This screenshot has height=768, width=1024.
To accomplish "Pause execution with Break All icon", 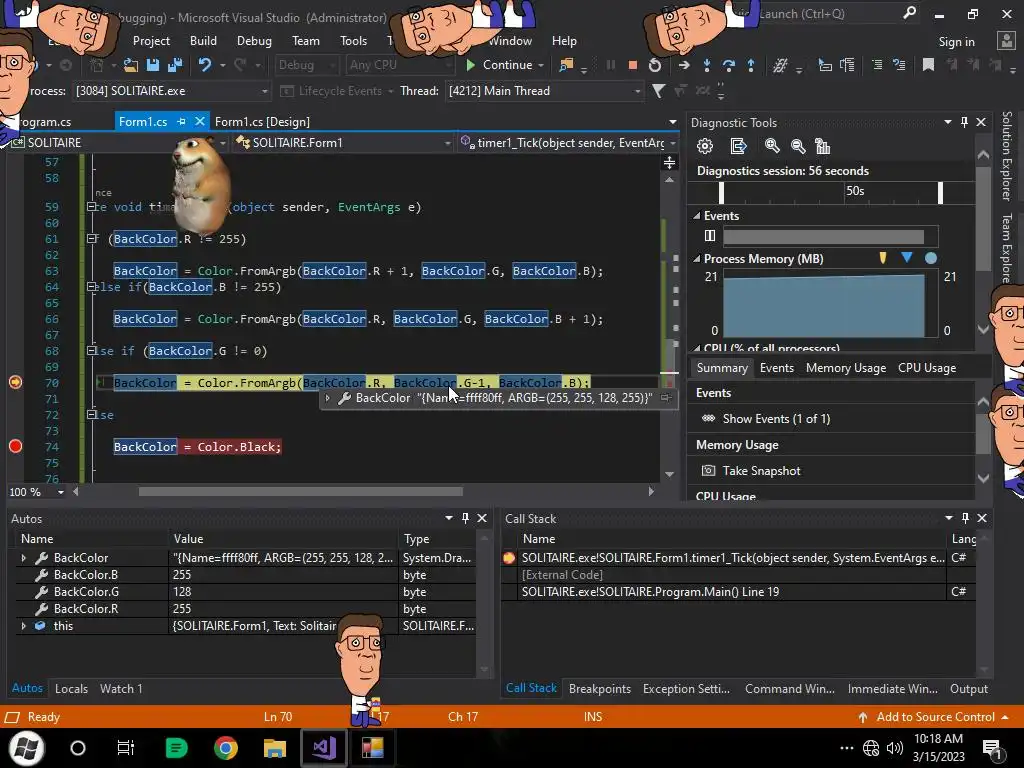I will [x=611, y=65].
